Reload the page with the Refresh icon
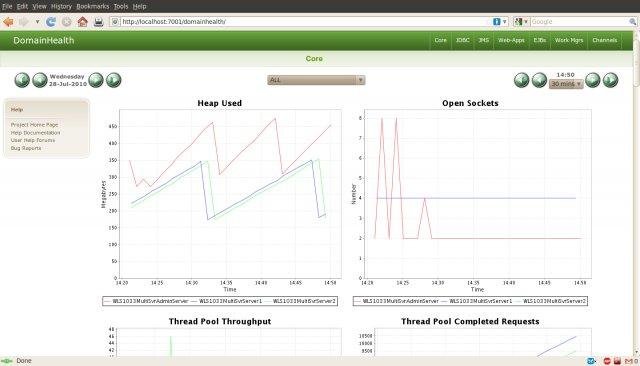 point(51,22)
